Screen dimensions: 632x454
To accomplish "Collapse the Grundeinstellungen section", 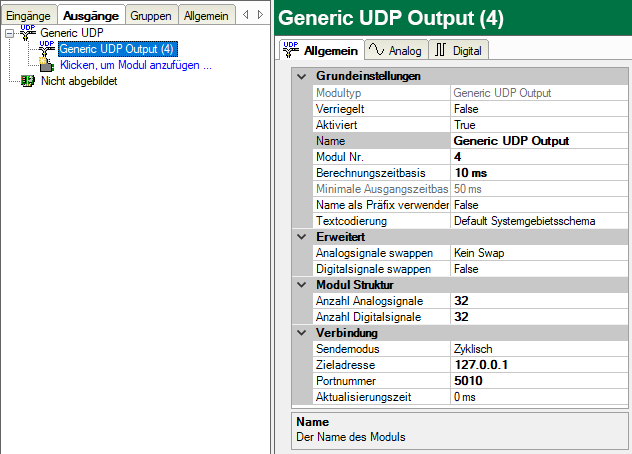I will point(301,76).
